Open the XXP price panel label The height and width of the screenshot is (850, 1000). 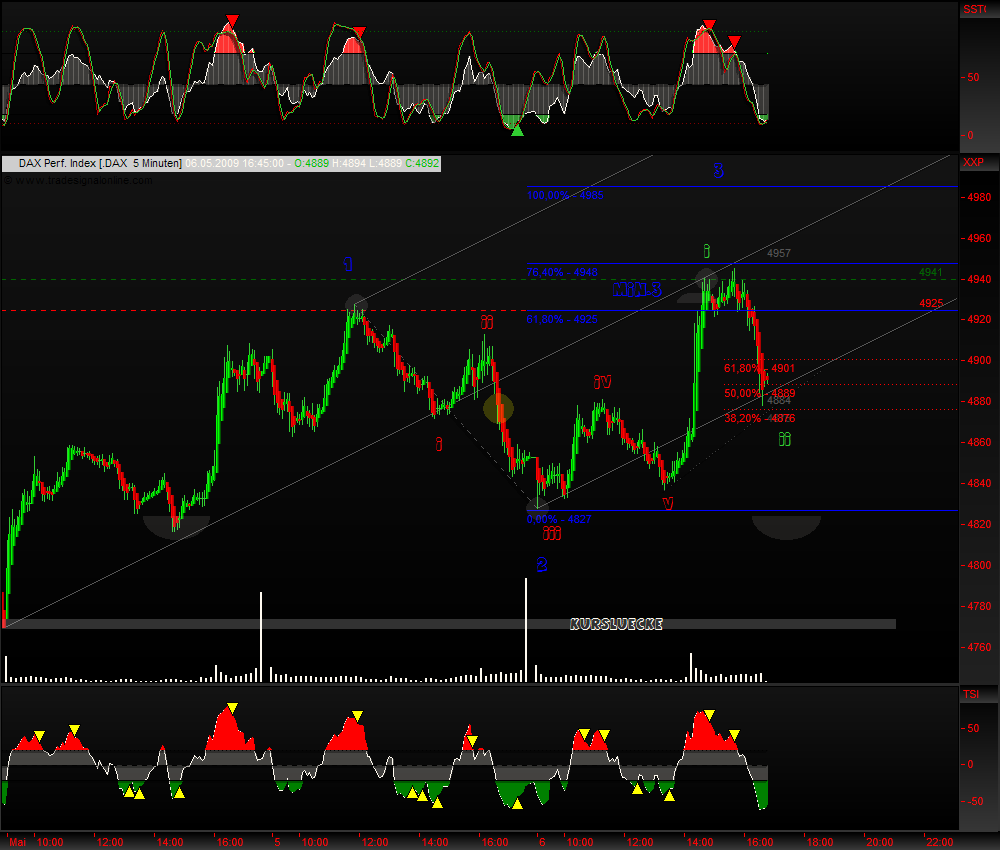(x=973, y=162)
